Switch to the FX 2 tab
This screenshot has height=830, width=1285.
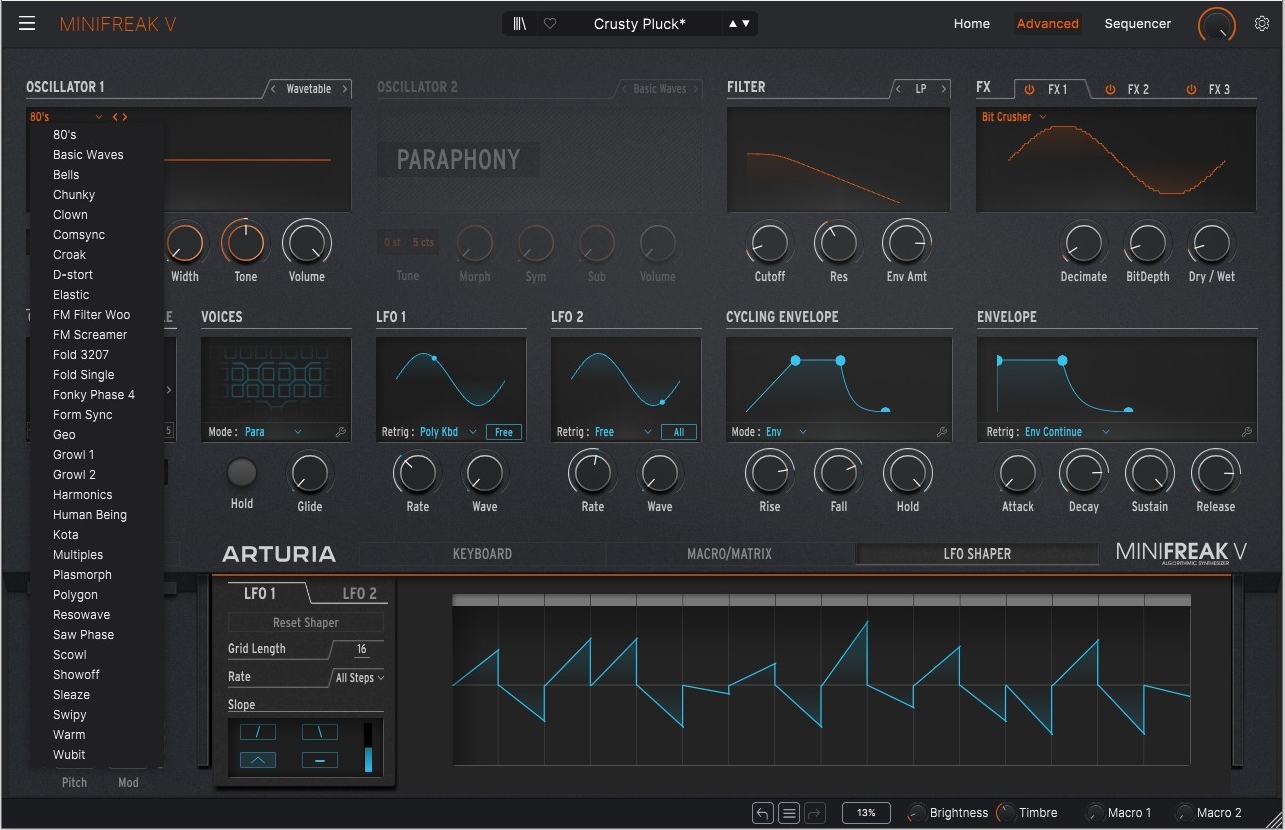point(1138,89)
